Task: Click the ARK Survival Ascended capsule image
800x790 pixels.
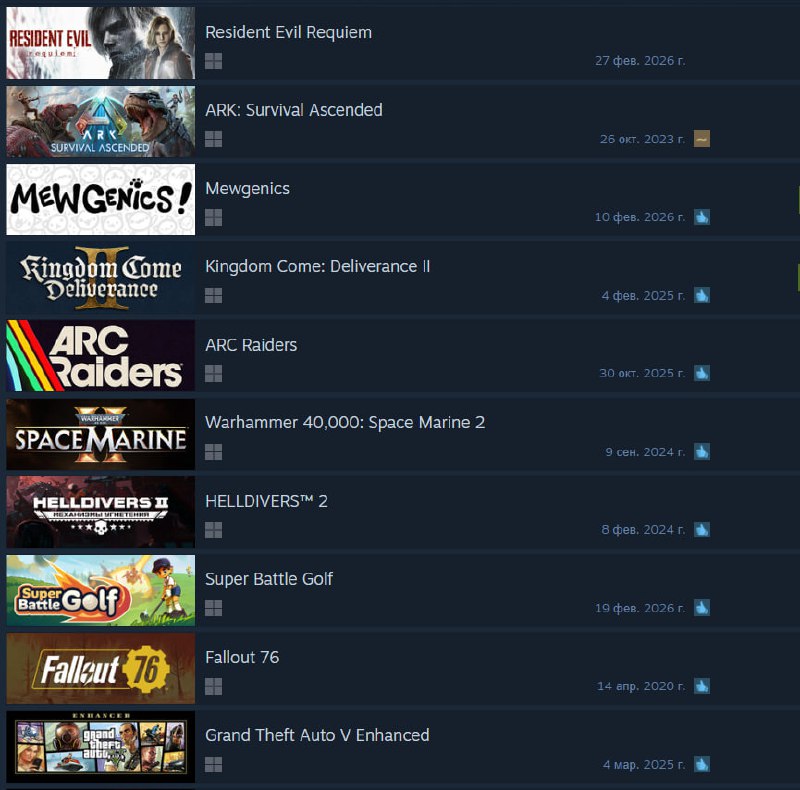Action: pos(101,121)
